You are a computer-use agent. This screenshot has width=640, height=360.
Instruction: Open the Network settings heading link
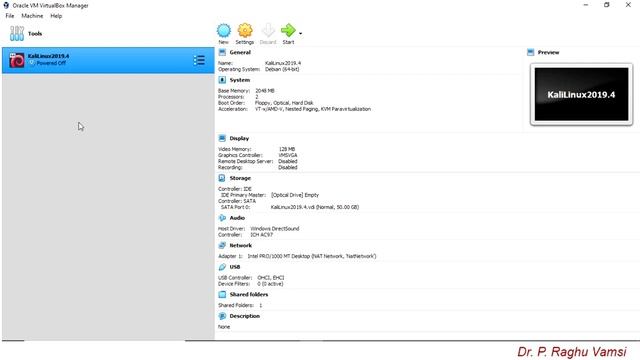click(x=240, y=245)
